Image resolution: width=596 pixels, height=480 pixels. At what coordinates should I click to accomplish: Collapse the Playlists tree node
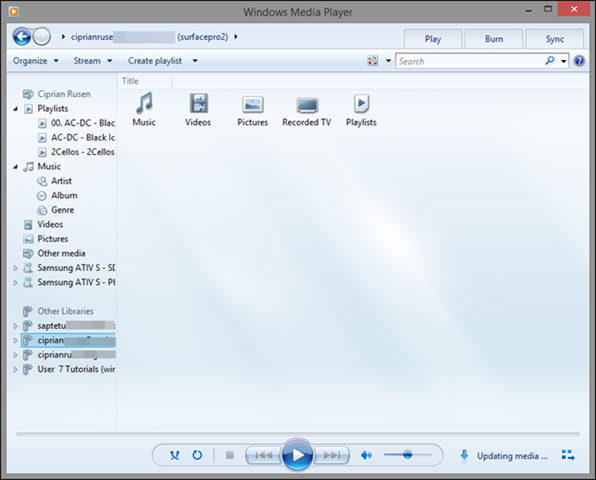[x=15, y=109]
